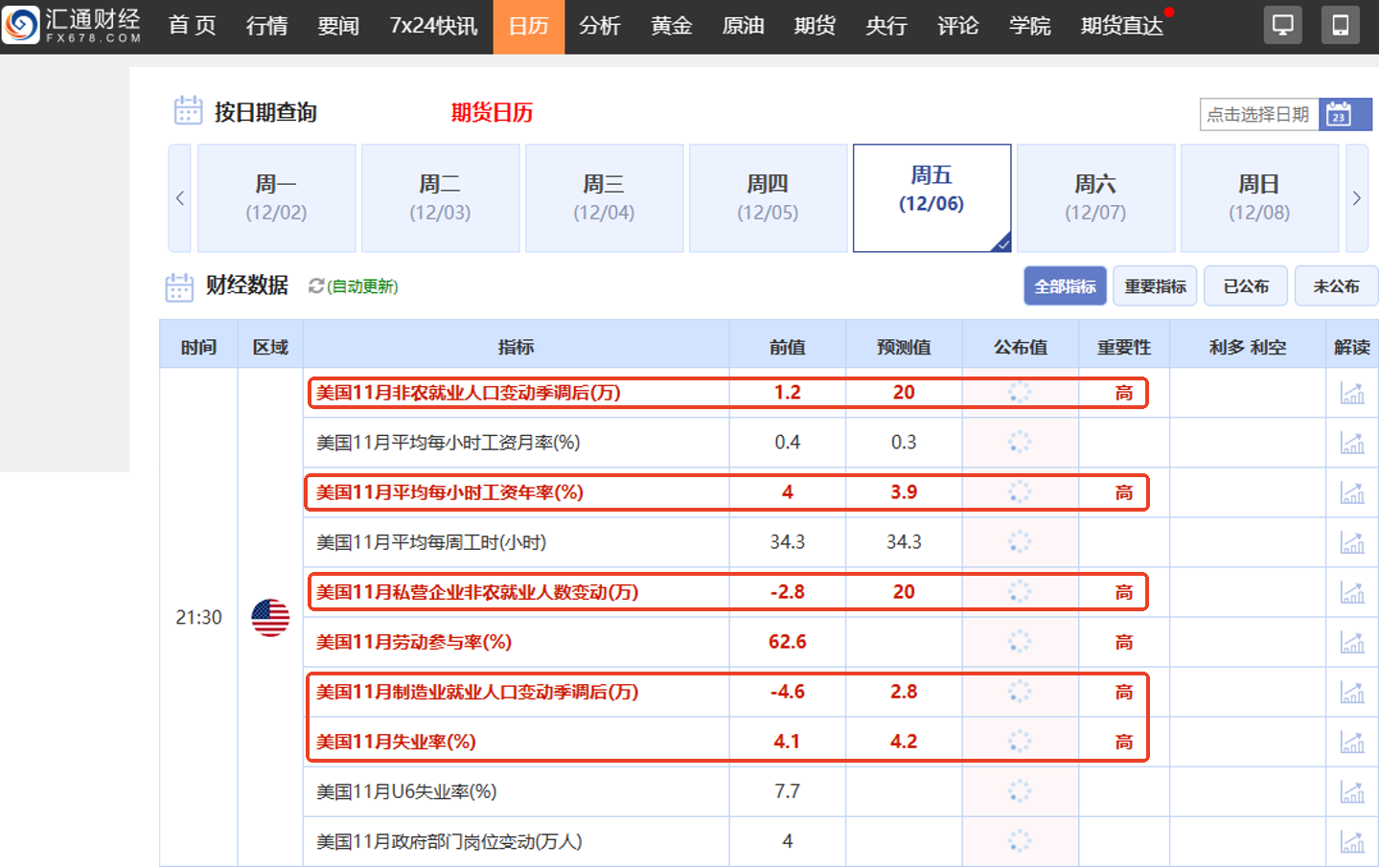Viewport: 1380px width, 868px height.
Task: Open the 7x24快讯 nav menu item
Action: click(x=433, y=26)
